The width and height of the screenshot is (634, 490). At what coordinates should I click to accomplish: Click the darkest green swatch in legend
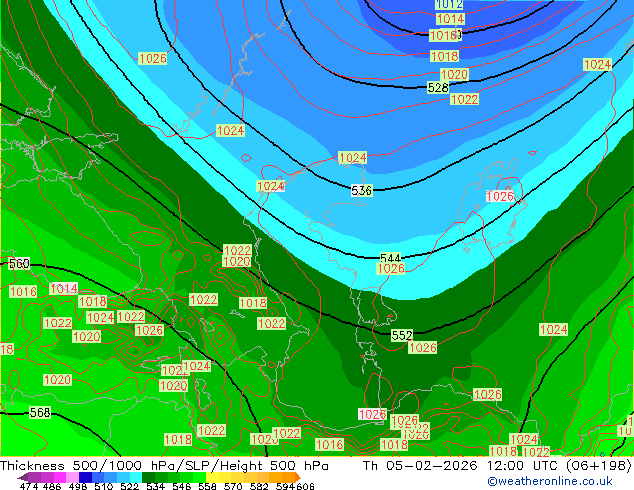[148, 477]
